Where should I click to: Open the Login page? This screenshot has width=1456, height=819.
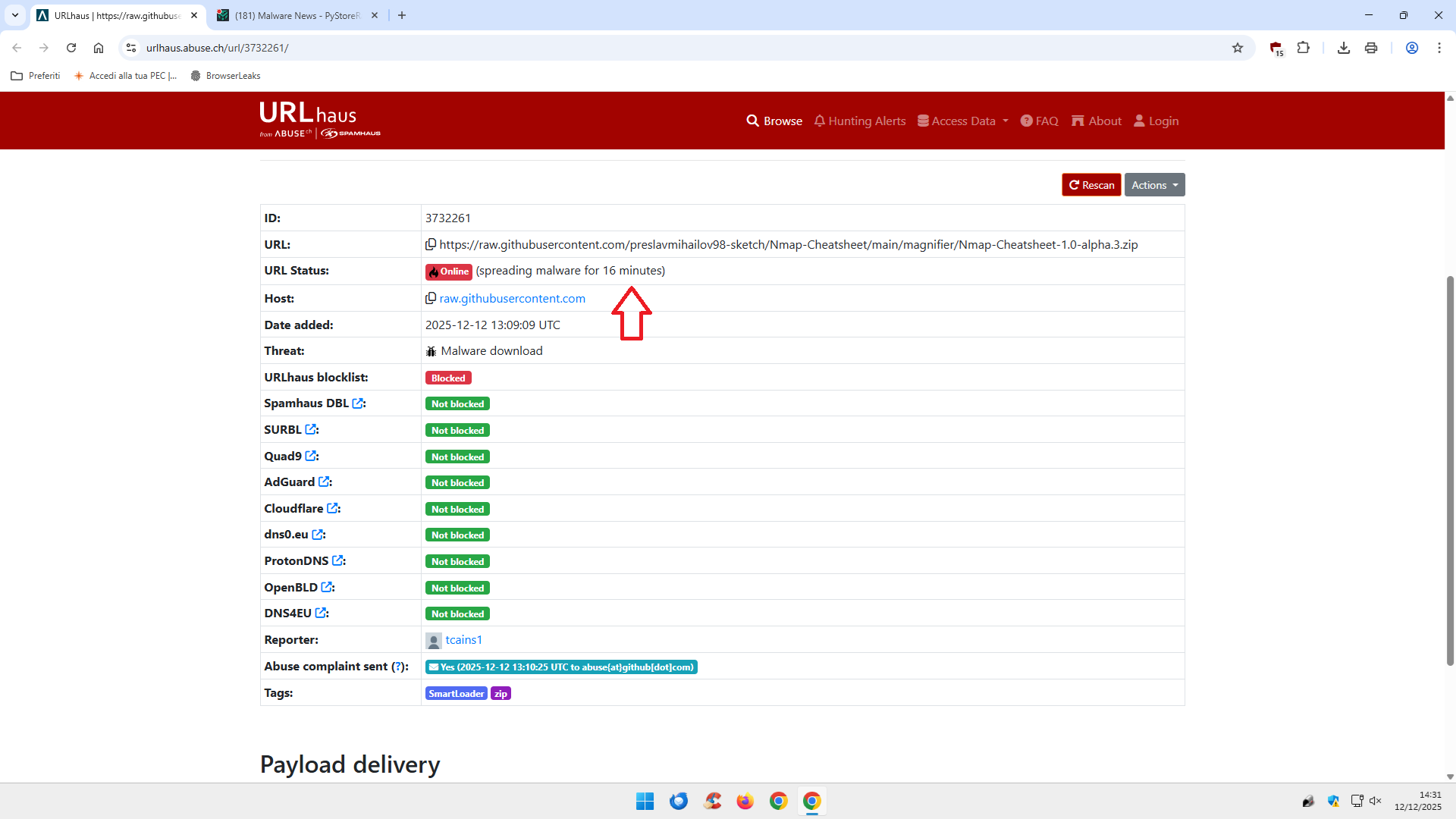pyautogui.click(x=1156, y=121)
